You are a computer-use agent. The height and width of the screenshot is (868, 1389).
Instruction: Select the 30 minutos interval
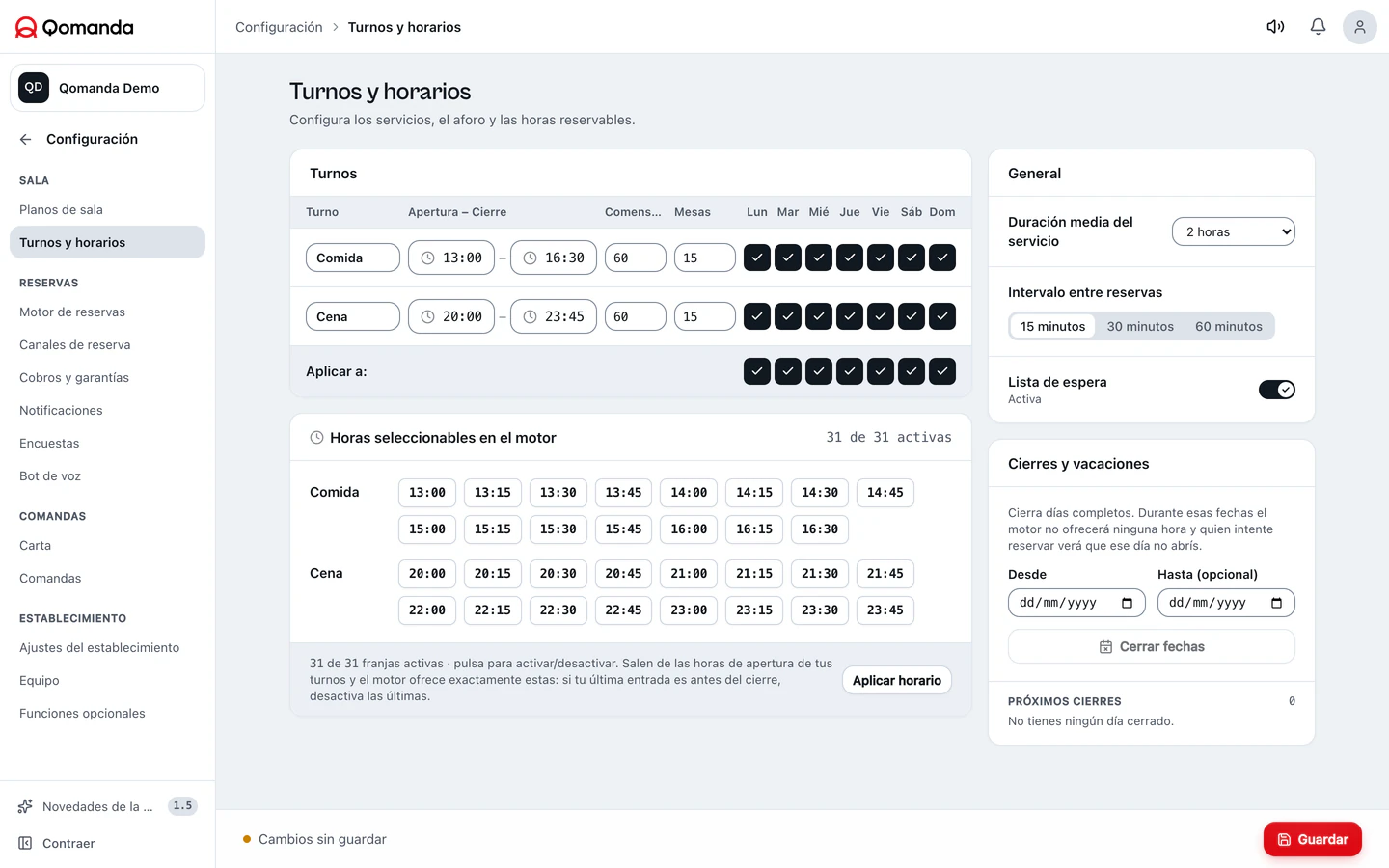(1140, 326)
